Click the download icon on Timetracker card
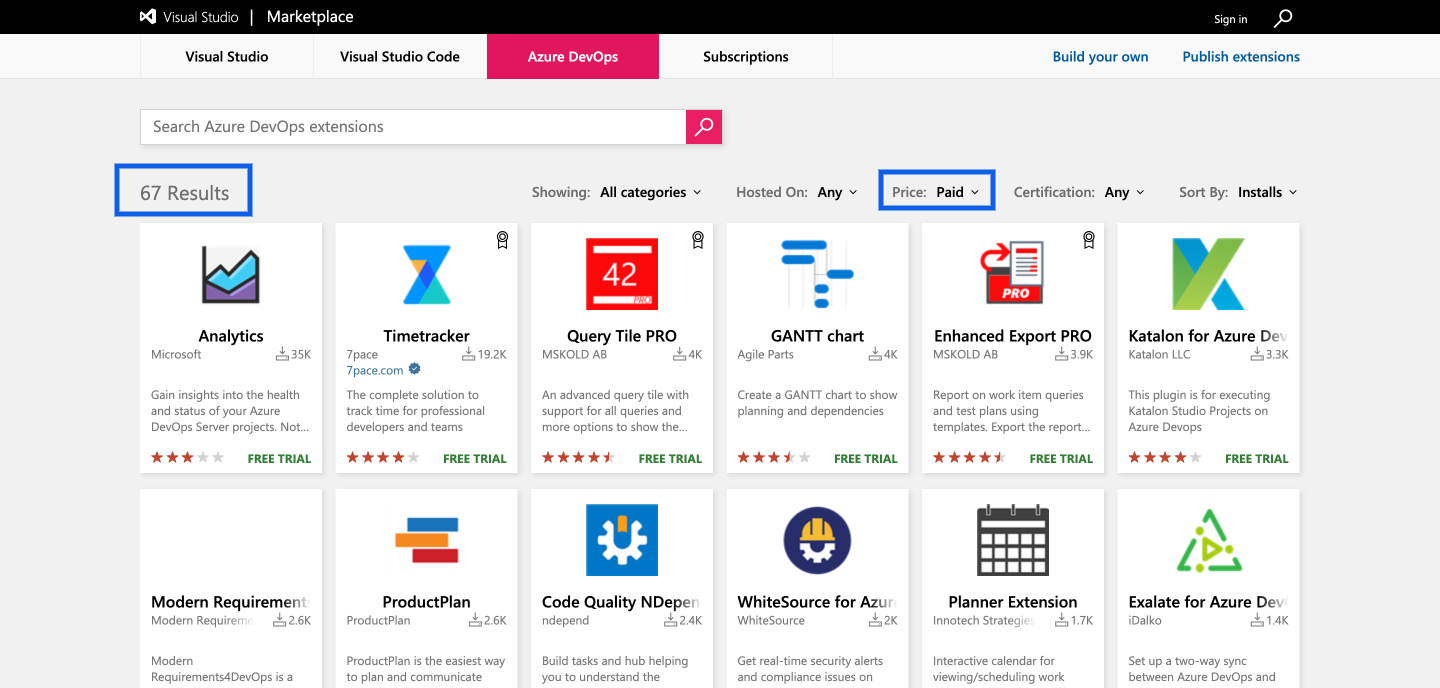This screenshot has height=688, width=1440. point(468,354)
